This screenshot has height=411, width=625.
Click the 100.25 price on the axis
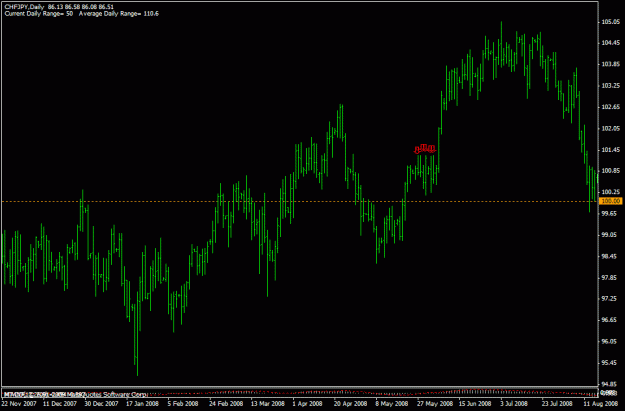tap(610, 192)
